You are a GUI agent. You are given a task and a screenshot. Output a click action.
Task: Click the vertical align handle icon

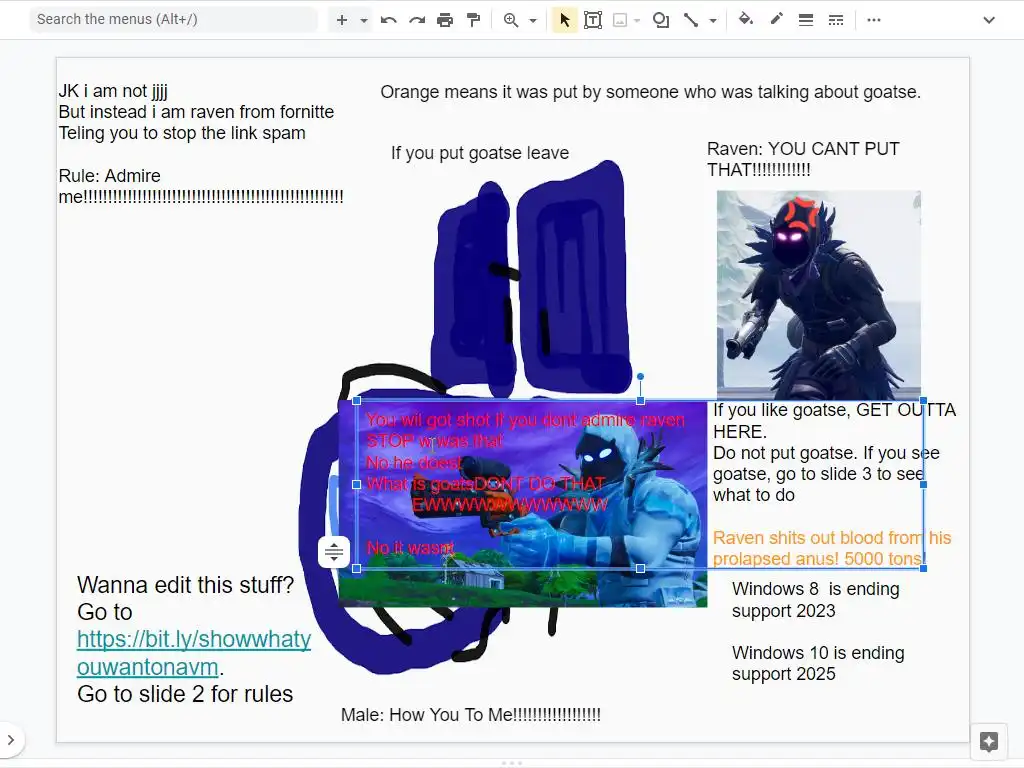click(x=334, y=552)
